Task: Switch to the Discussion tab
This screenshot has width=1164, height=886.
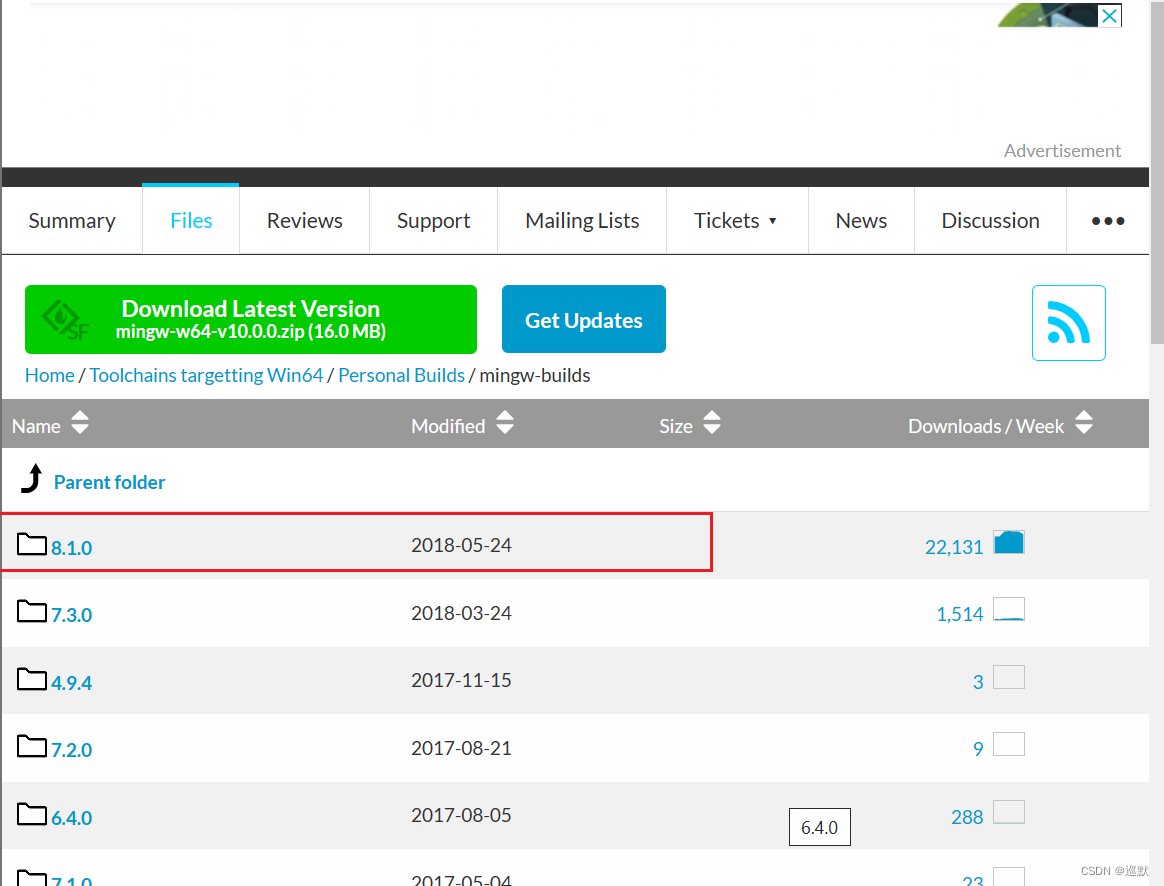Action: pyautogui.click(x=990, y=221)
